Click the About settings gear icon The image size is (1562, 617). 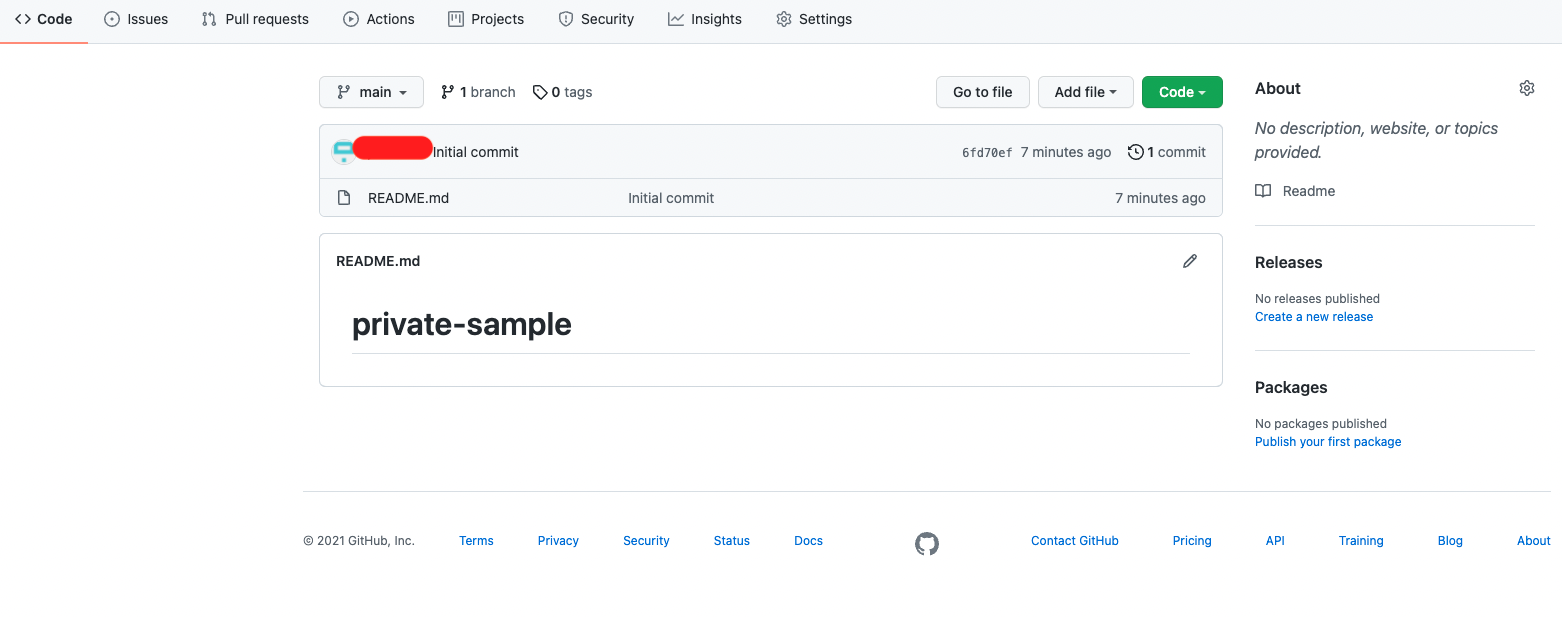pos(1527,88)
